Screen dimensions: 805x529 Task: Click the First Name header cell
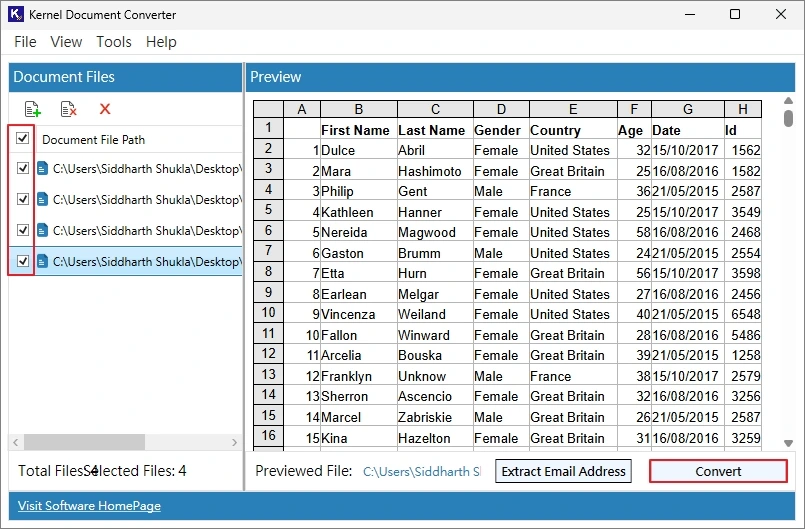coord(358,130)
